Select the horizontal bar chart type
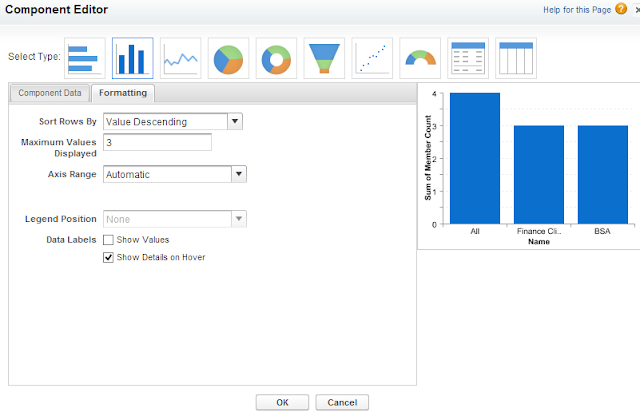The width and height of the screenshot is (640, 412). (x=85, y=58)
